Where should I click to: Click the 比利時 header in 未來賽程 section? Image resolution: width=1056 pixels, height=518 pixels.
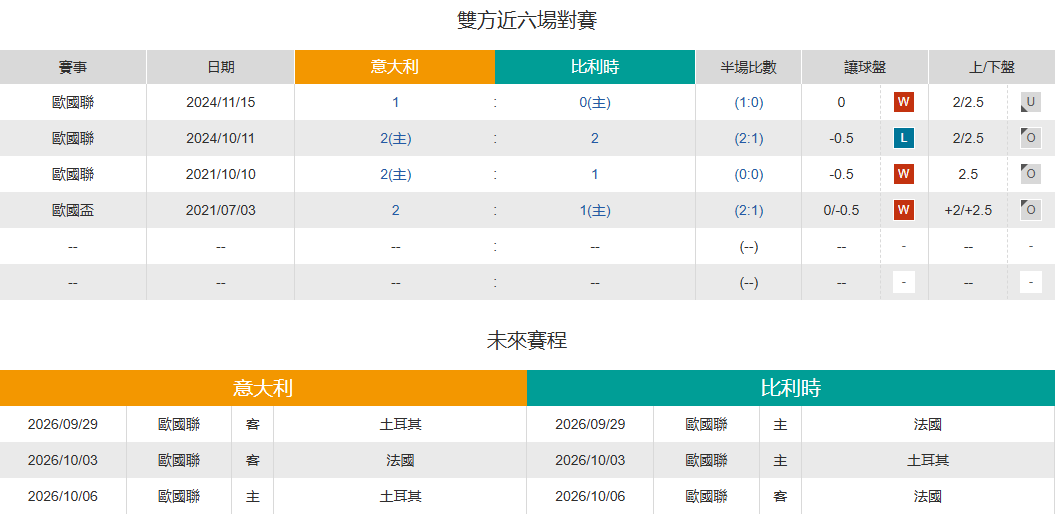coord(791,388)
